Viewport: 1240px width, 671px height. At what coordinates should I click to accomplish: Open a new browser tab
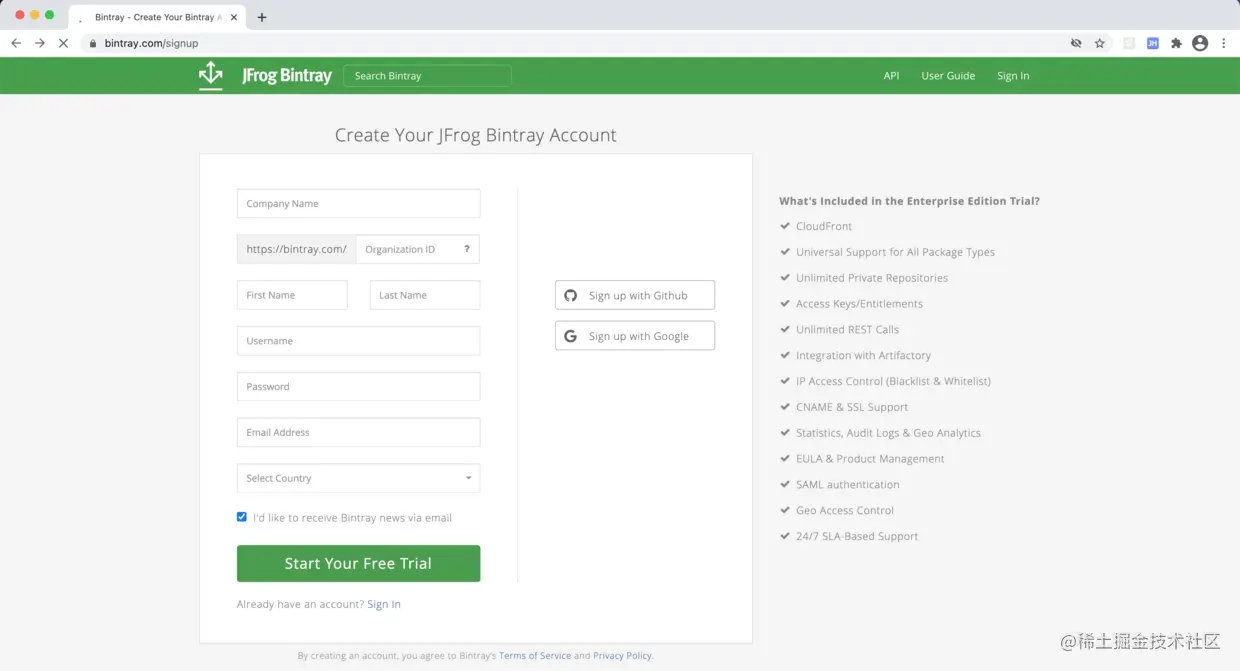261,16
